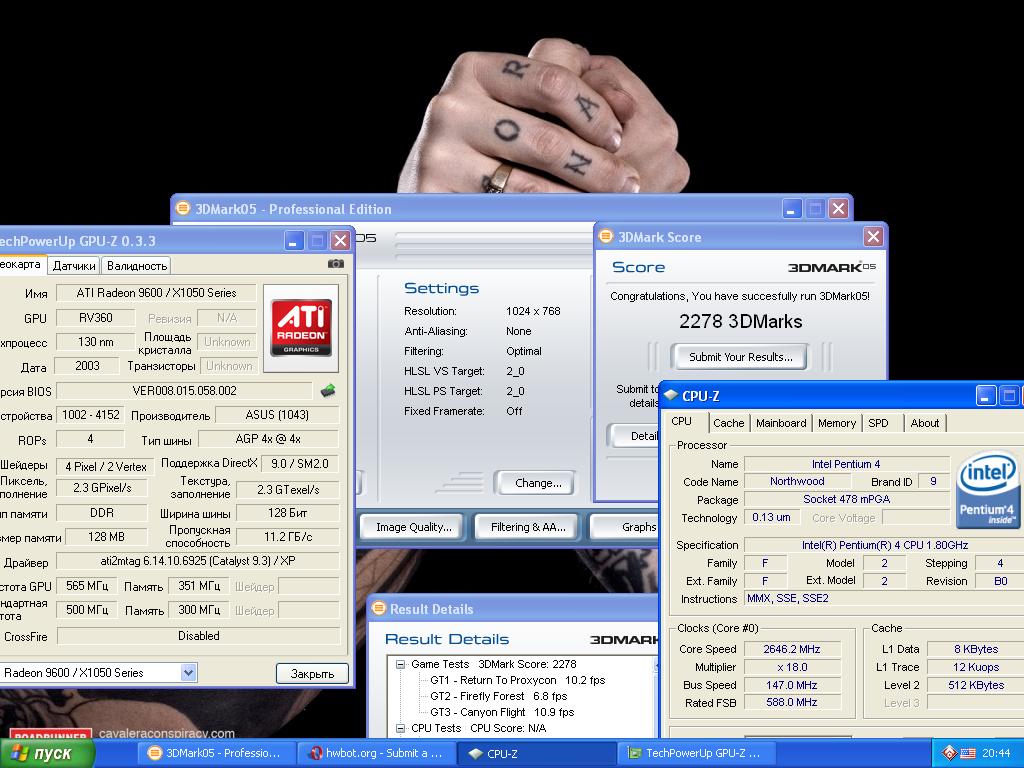Click the Rated FSB value 588.0 MHz

[x=792, y=703]
